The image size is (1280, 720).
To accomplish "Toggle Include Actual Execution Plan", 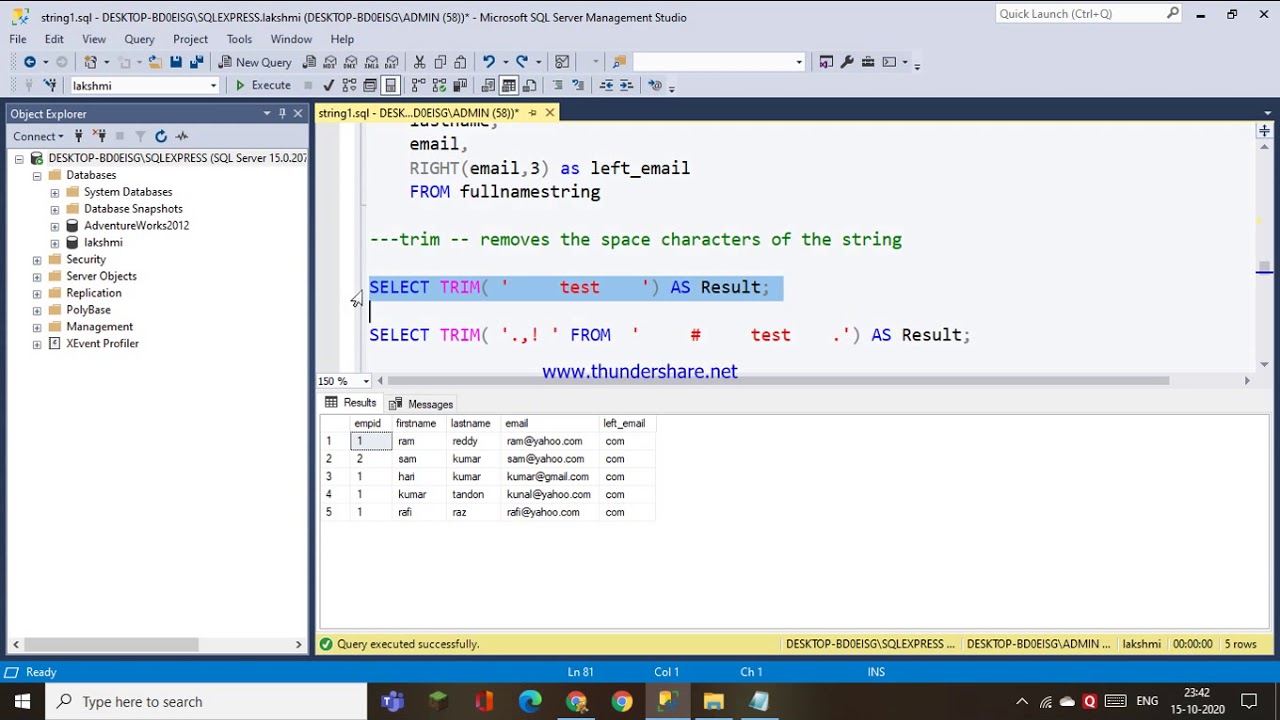I will pos(418,85).
